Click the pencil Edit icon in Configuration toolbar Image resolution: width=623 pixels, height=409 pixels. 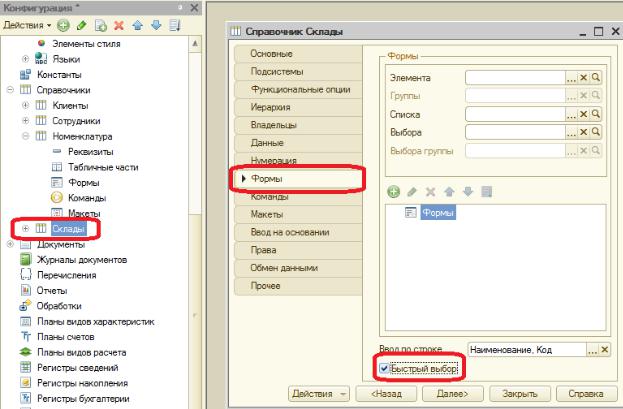click(x=81, y=25)
